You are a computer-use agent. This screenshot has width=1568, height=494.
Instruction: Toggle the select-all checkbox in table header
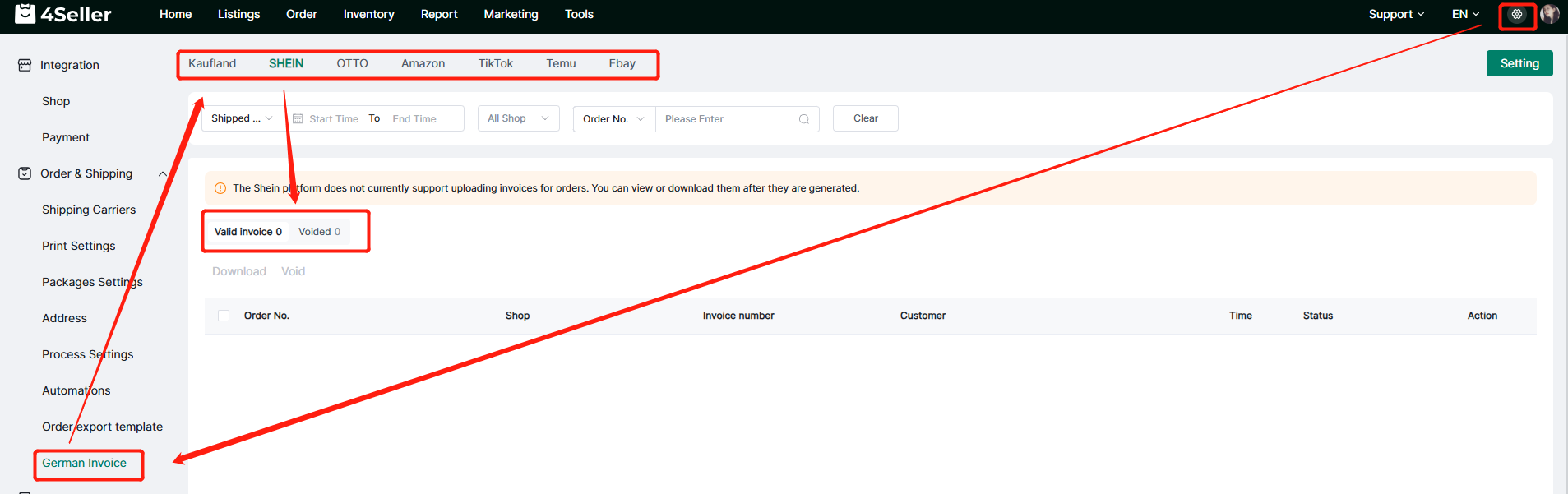[x=224, y=316]
